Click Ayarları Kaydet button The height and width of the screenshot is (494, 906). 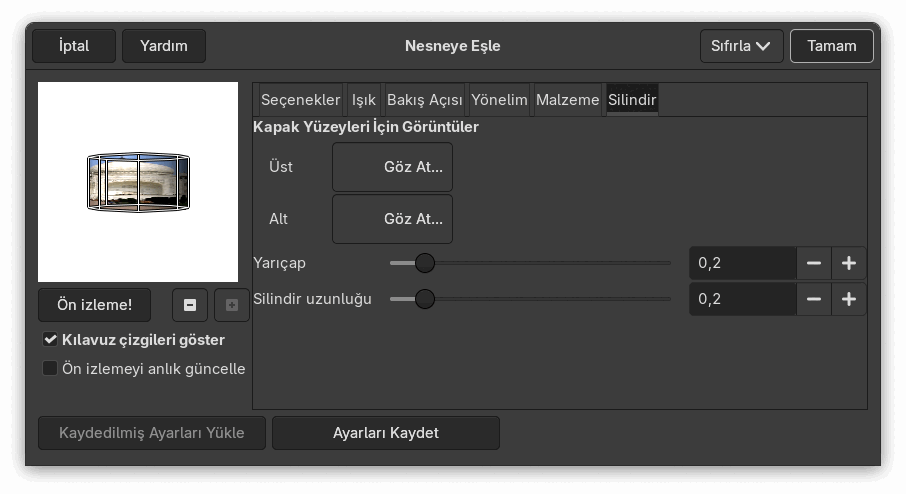385,433
